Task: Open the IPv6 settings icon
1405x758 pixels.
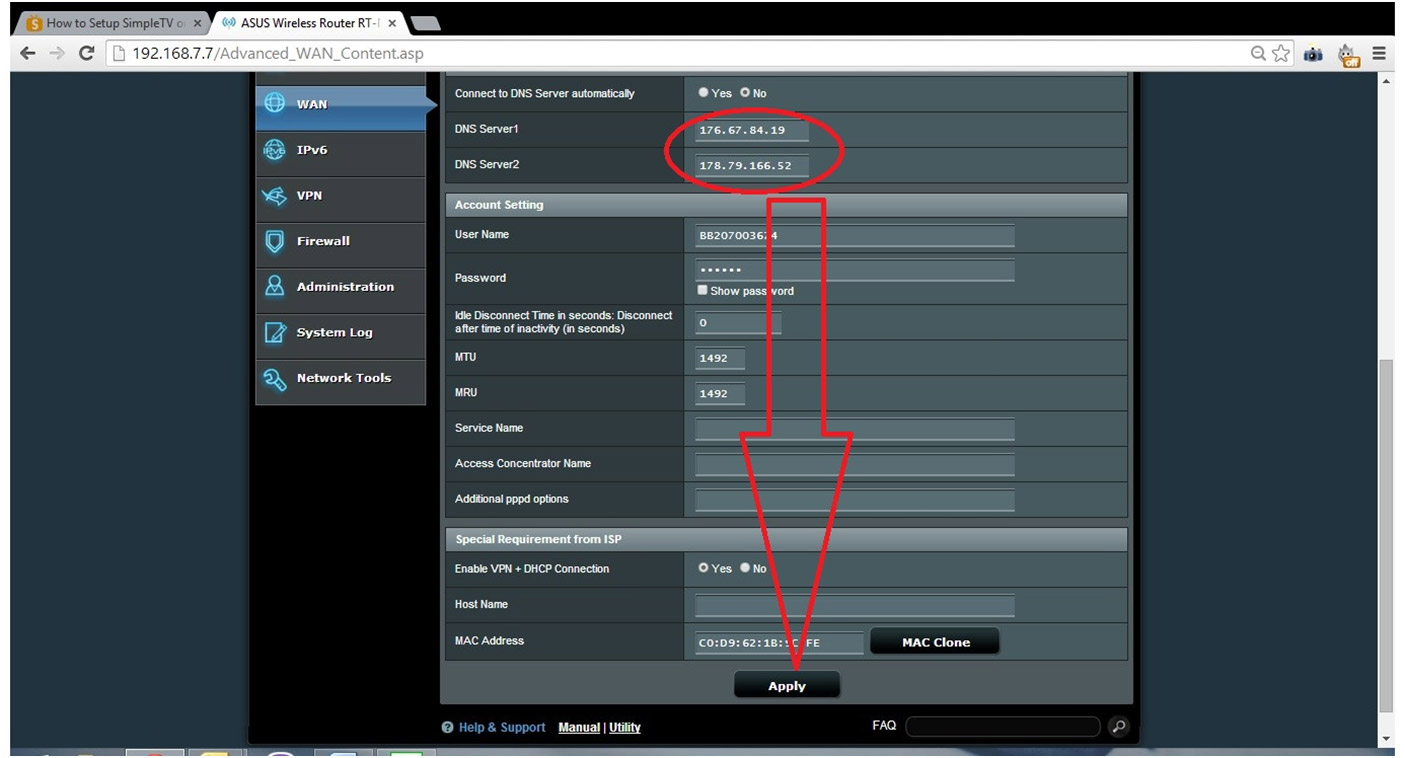Action: (x=274, y=150)
